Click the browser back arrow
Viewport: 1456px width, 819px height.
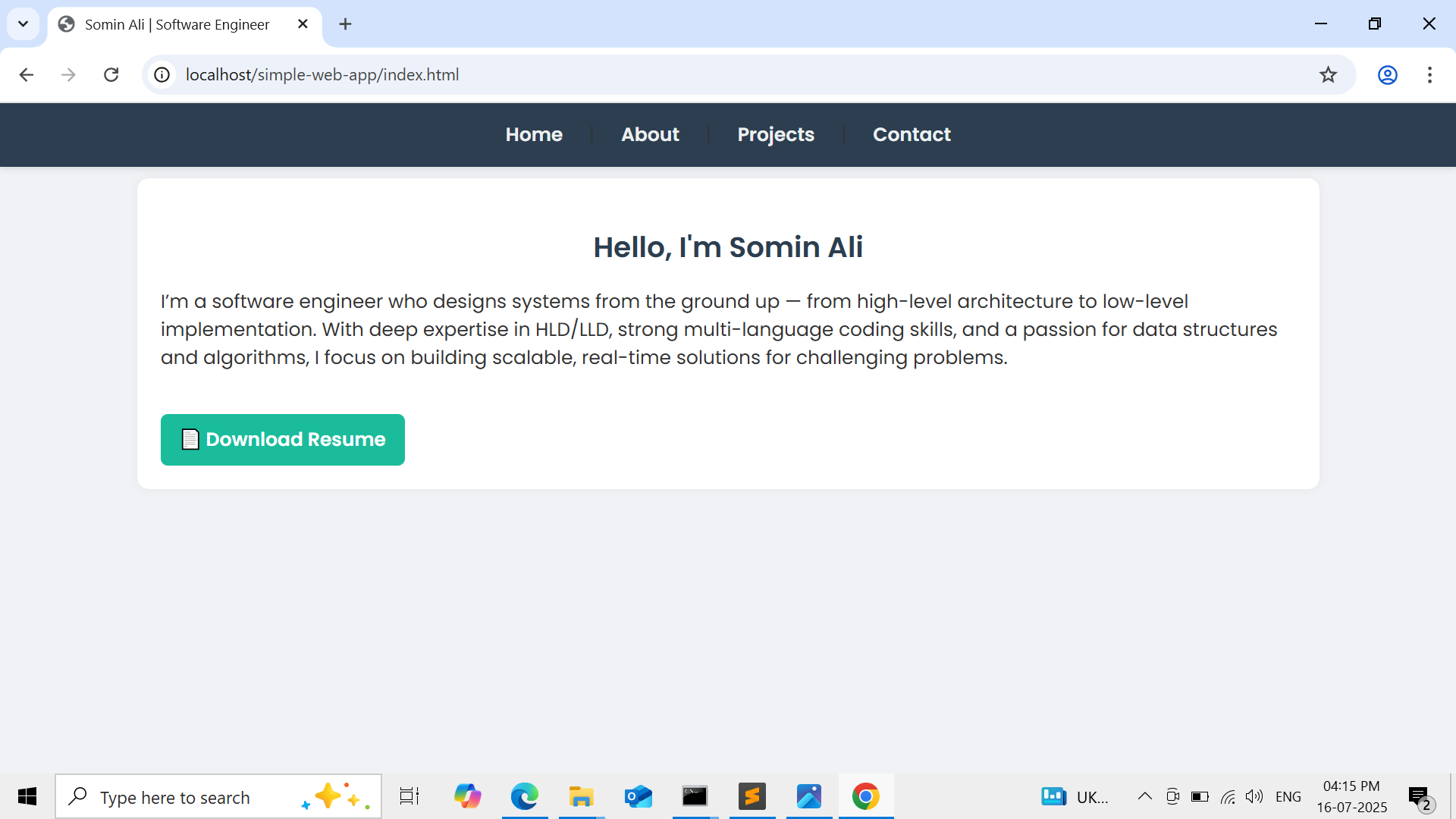tap(27, 74)
